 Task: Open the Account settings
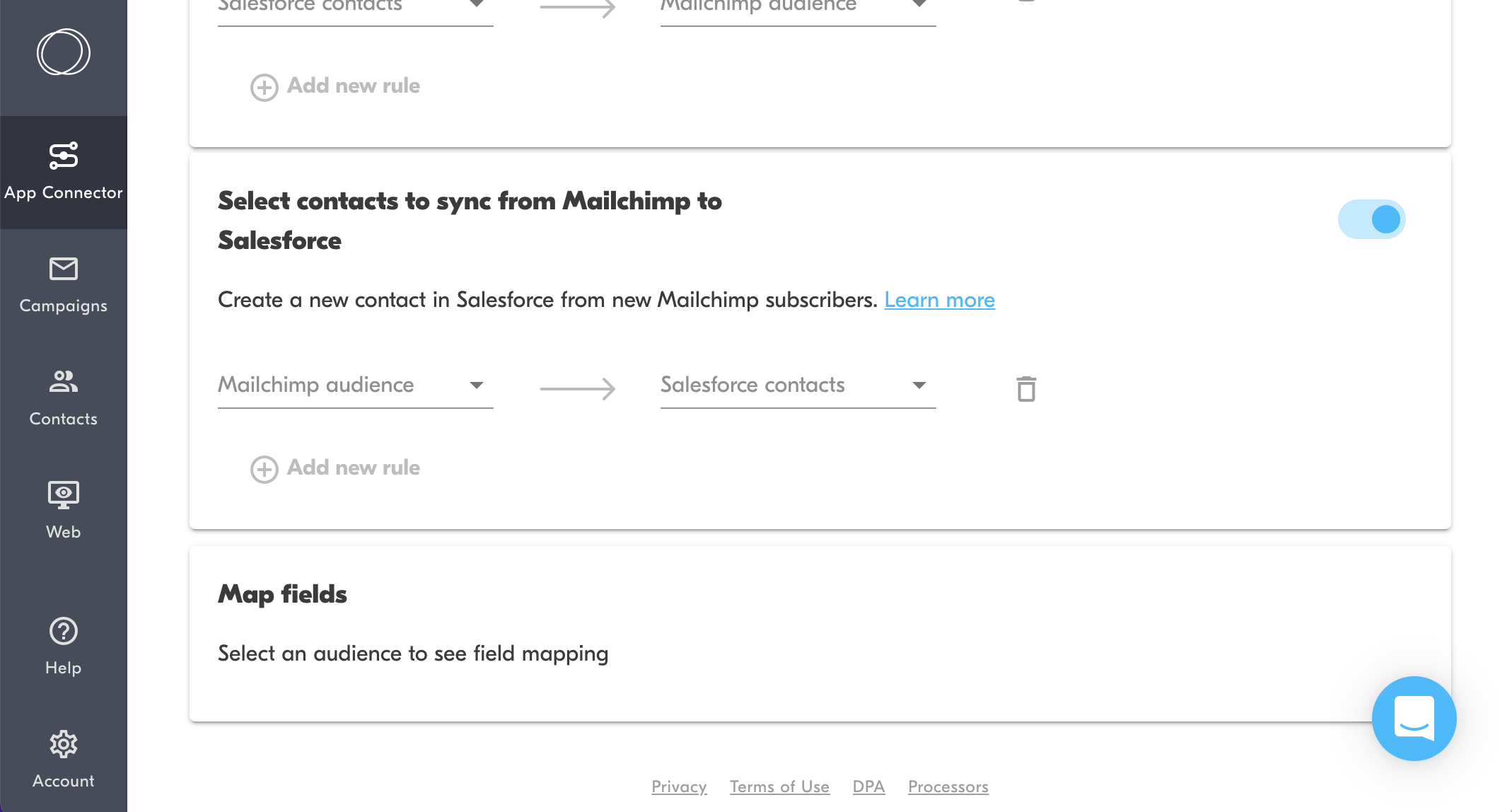point(64,758)
